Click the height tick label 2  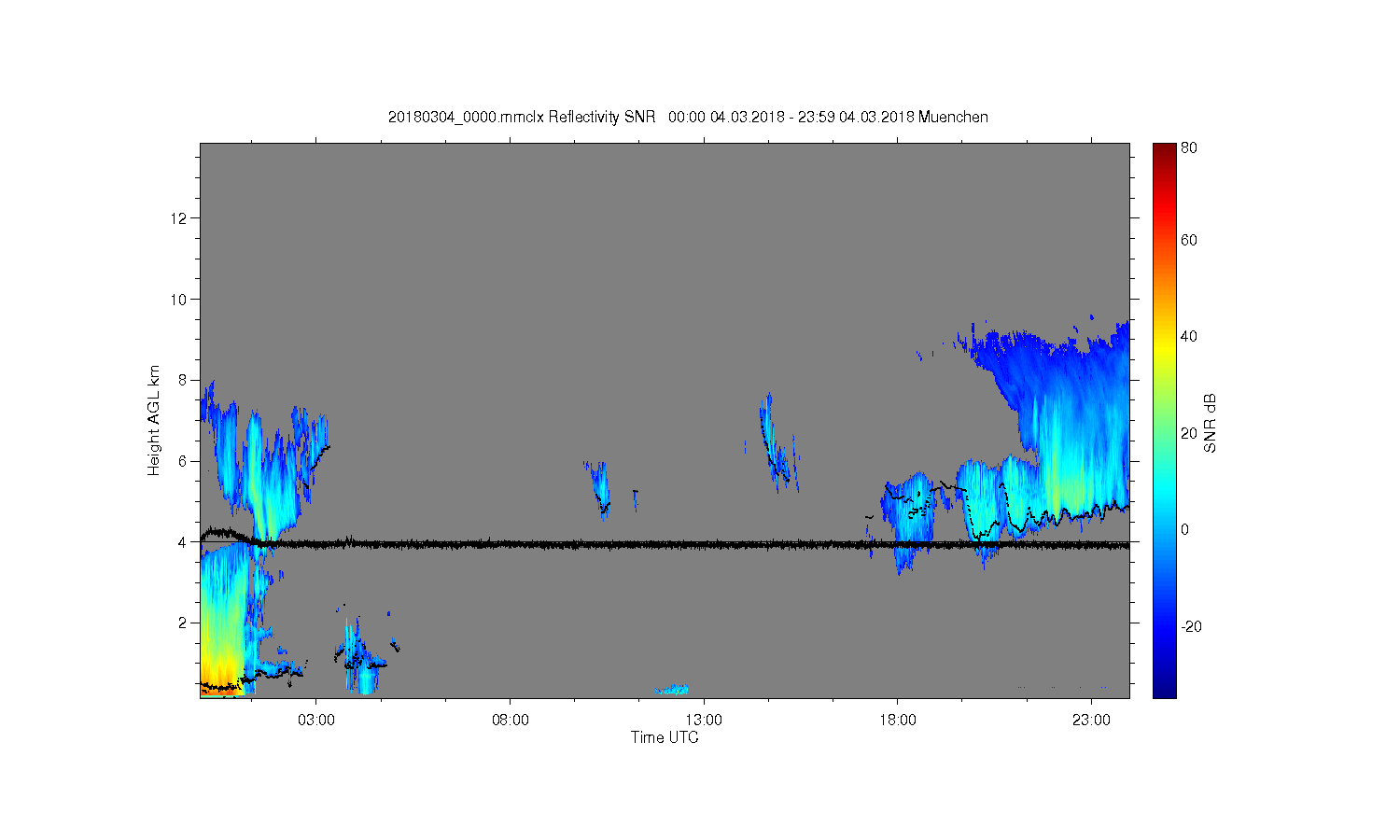[x=183, y=623]
